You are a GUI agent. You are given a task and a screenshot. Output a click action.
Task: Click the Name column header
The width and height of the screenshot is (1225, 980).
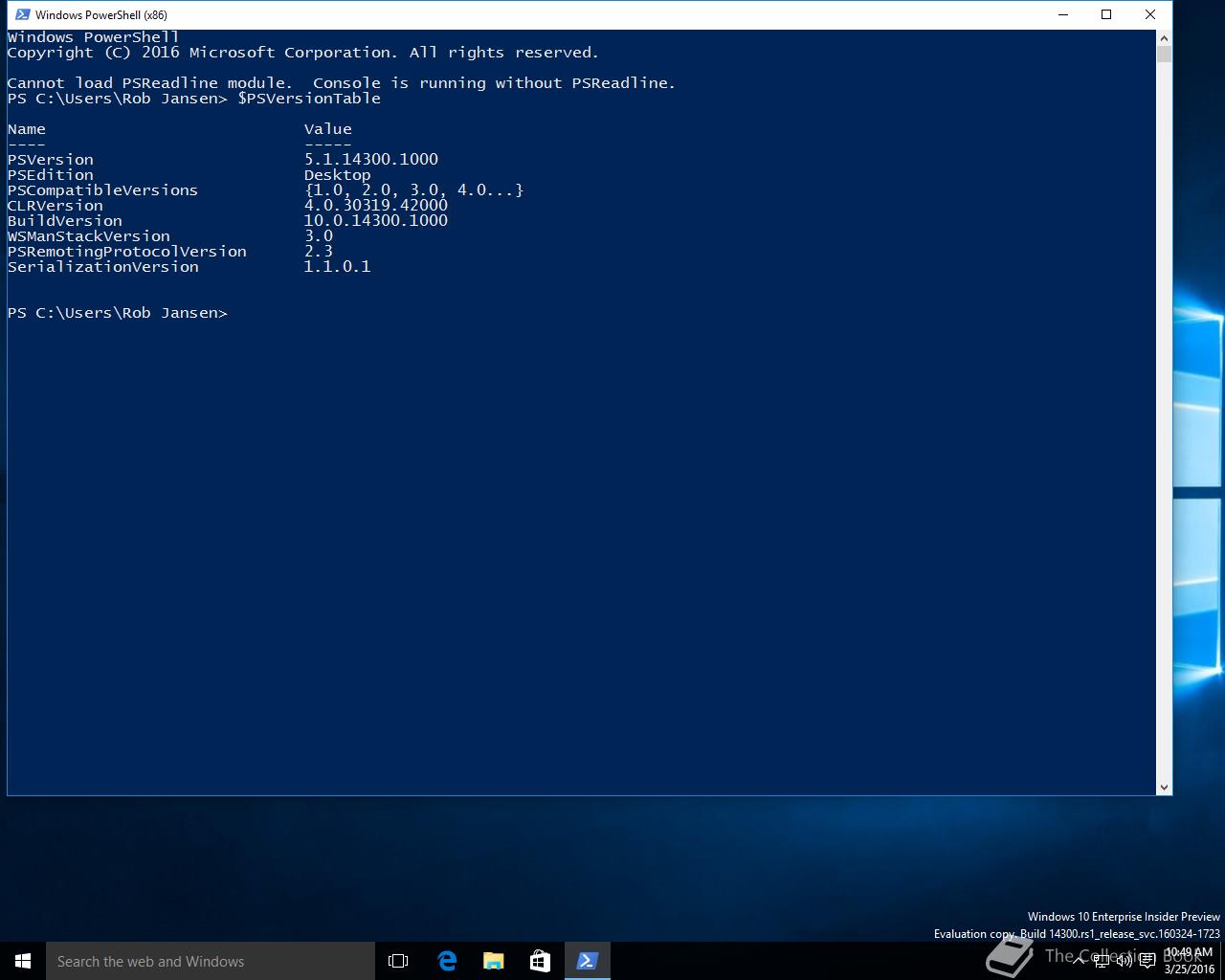point(27,129)
